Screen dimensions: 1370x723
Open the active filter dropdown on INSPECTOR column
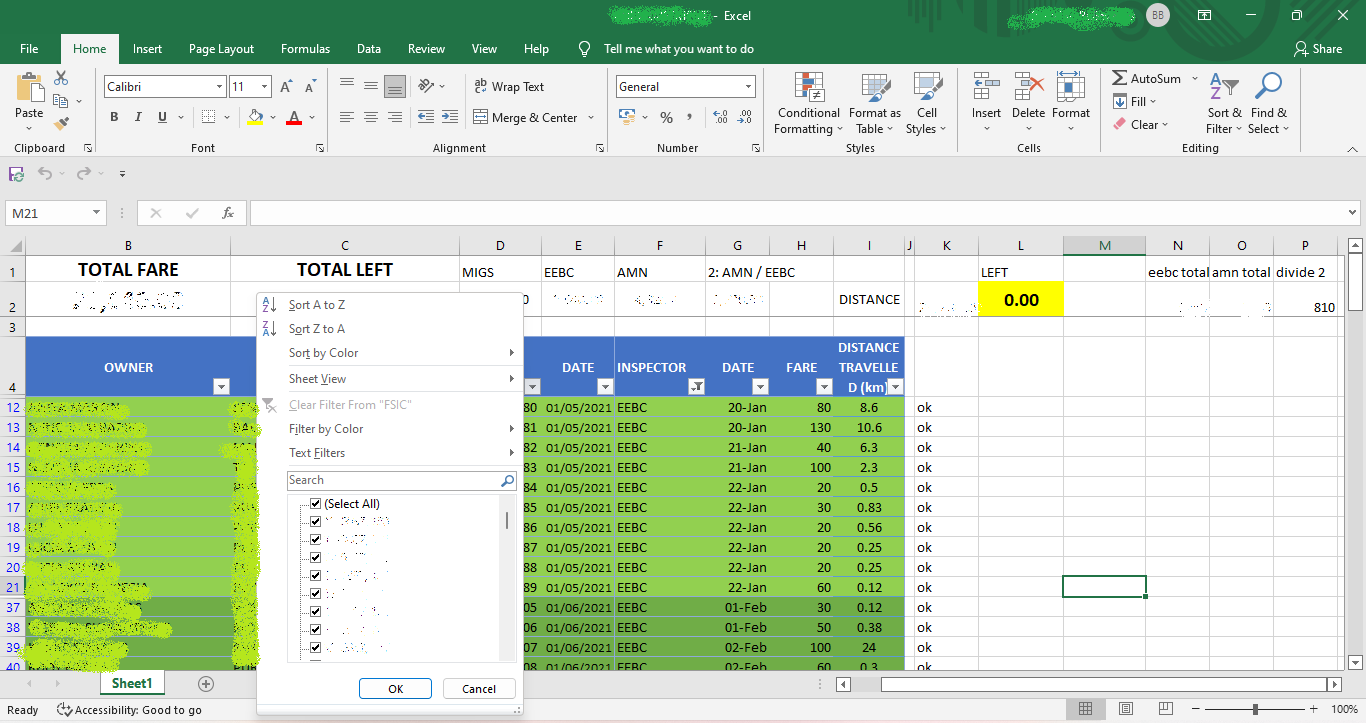[x=697, y=387]
